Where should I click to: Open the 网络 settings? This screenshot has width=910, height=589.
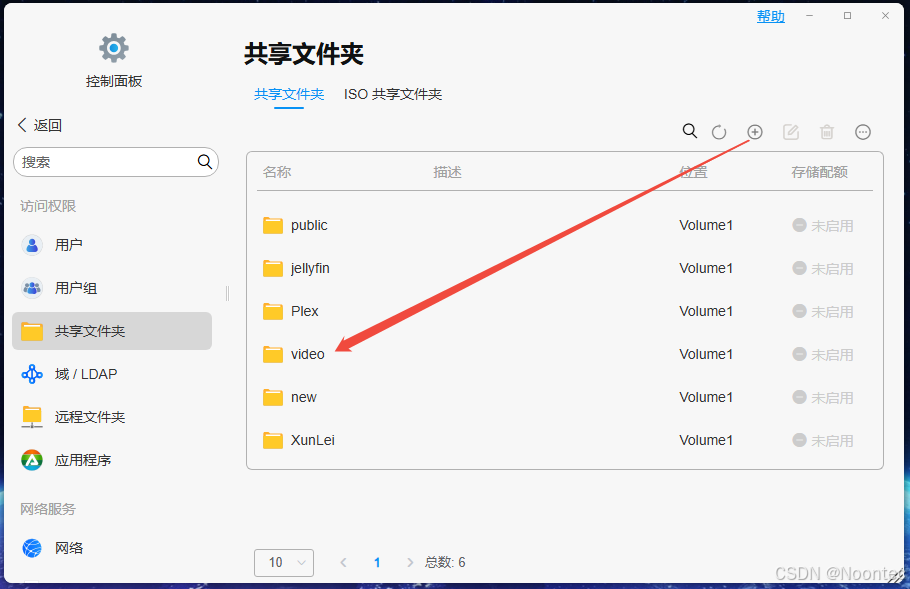coord(111,548)
